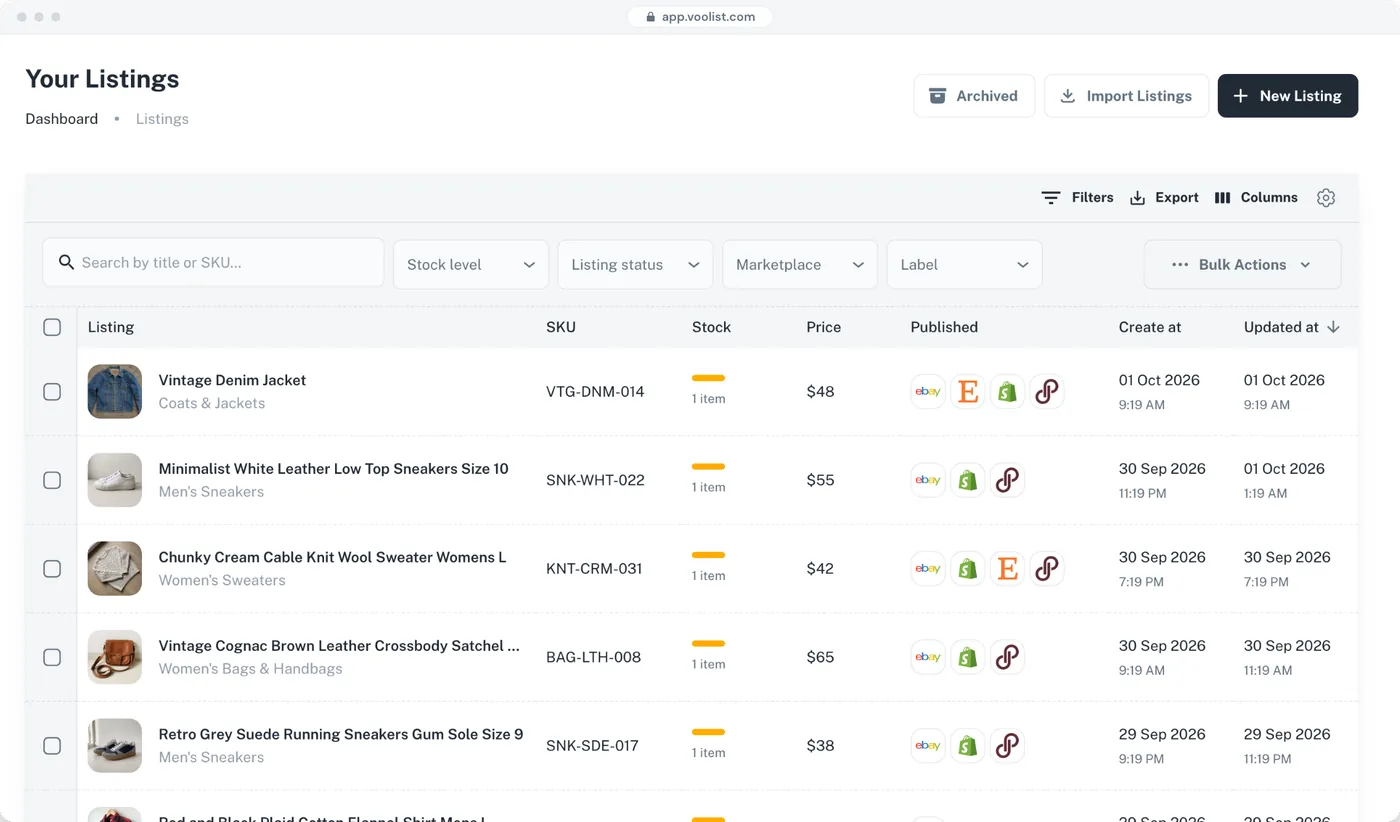The width and height of the screenshot is (1400, 822).
Task: Open the Vintage Denim Jacket thumbnail
Action: (115, 391)
